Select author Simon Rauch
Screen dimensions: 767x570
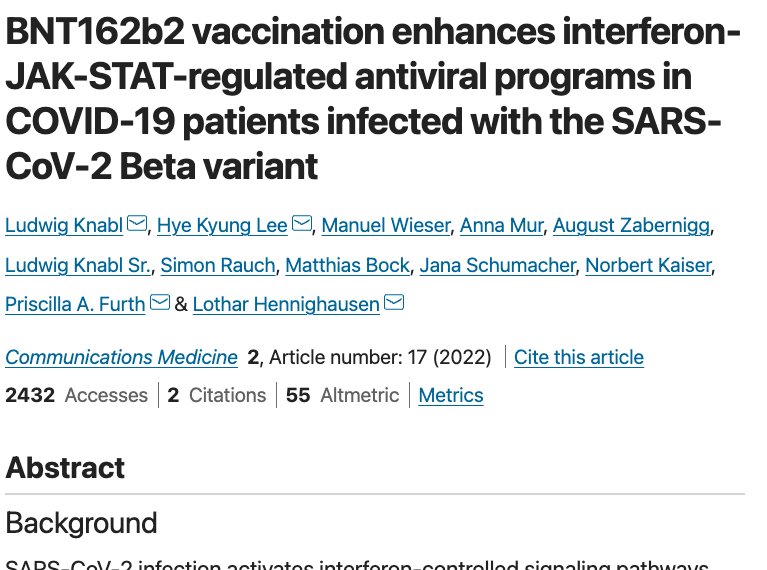[x=218, y=265]
